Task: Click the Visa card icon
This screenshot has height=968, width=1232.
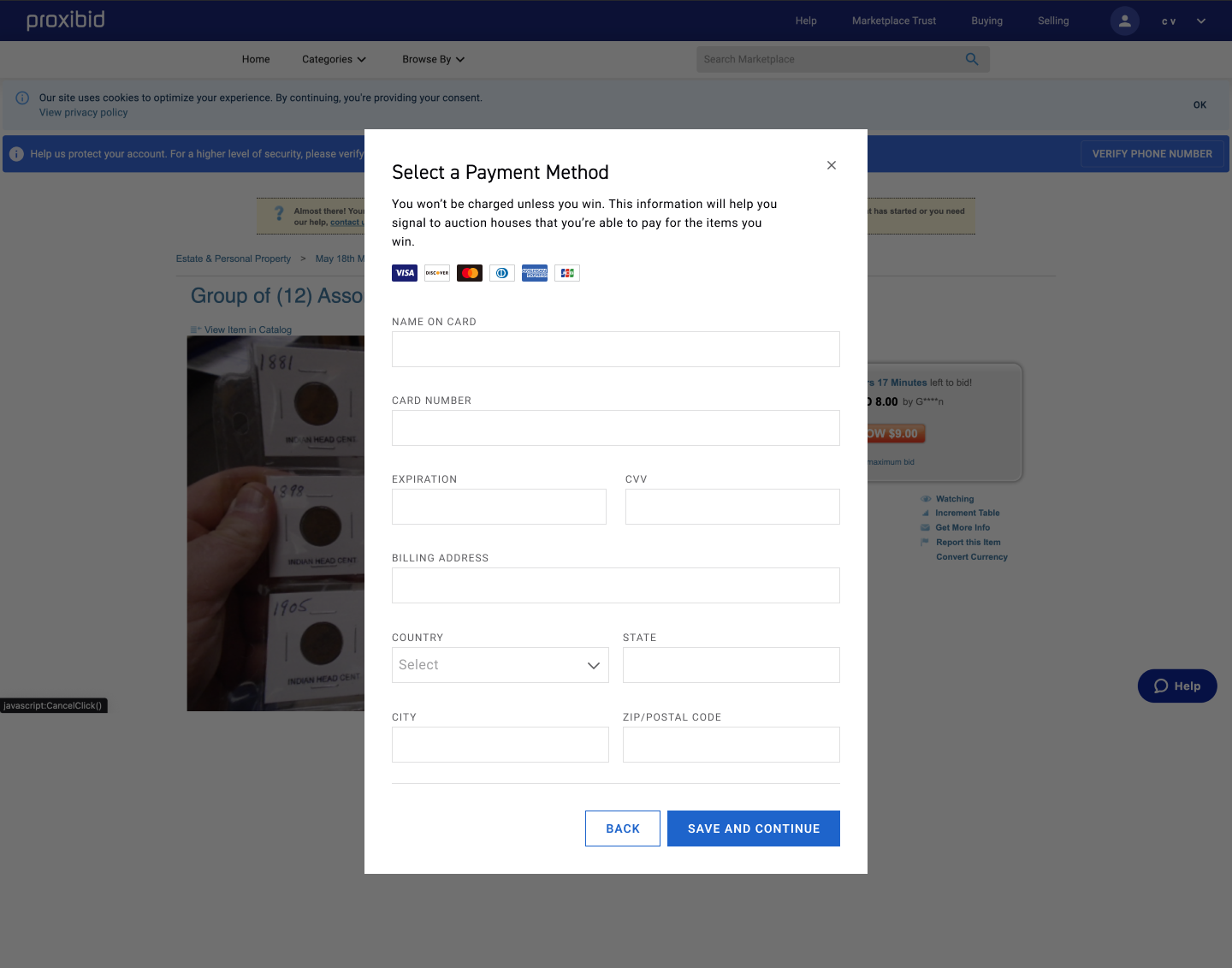Action: click(x=405, y=273)
